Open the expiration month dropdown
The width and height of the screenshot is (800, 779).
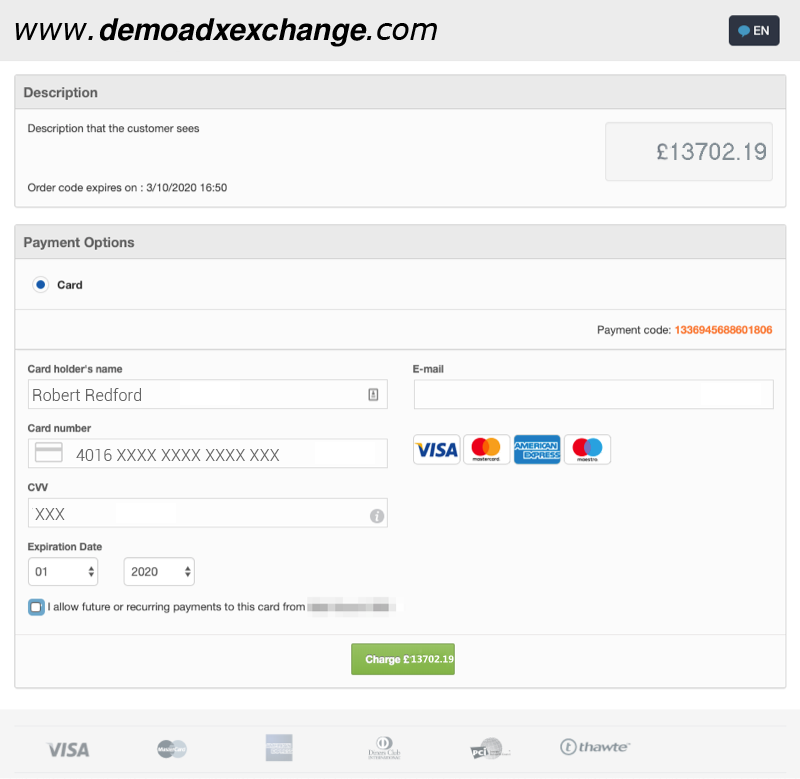[63, 572]
